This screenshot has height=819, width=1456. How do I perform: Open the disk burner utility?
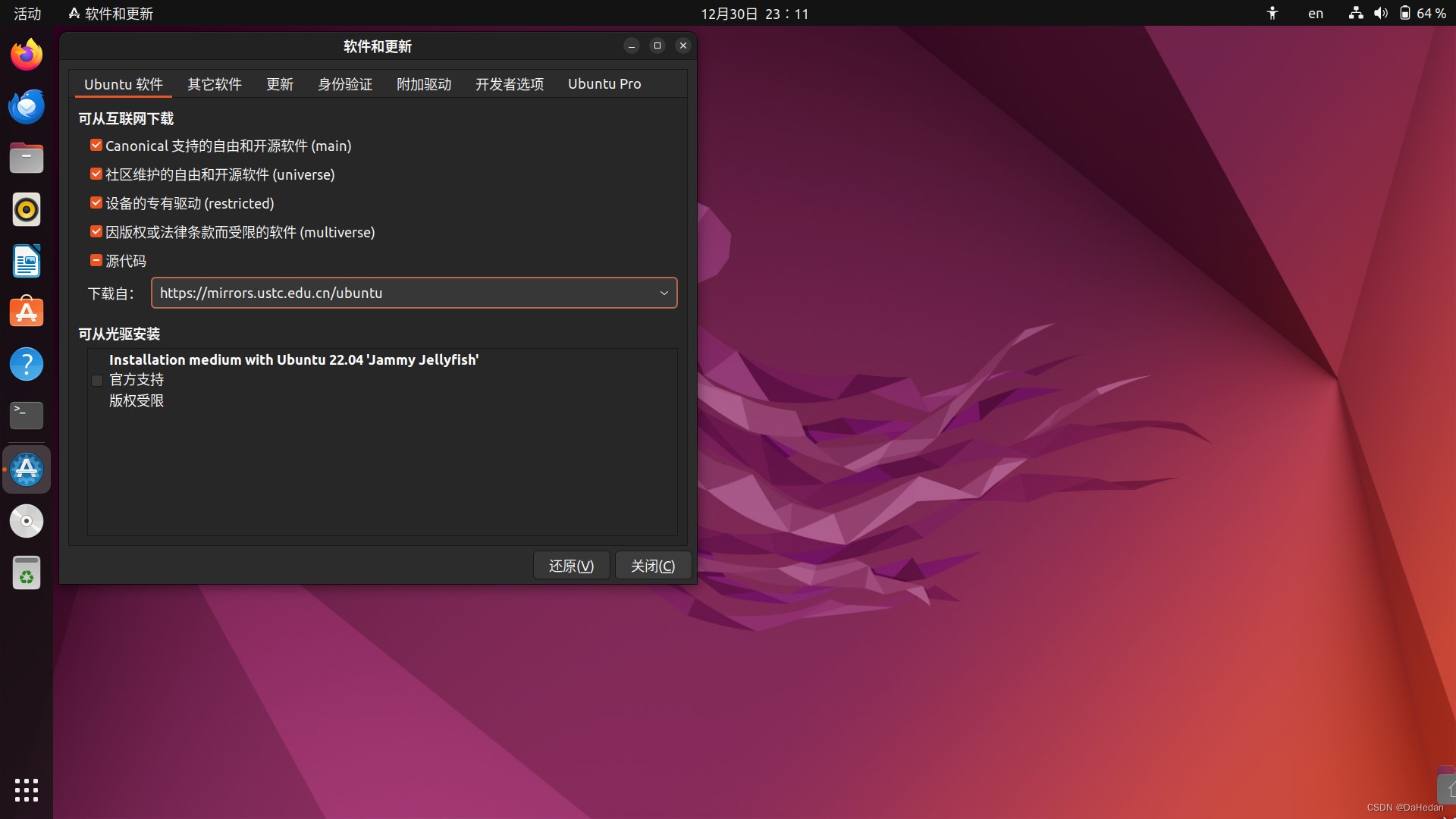[26, 521]
